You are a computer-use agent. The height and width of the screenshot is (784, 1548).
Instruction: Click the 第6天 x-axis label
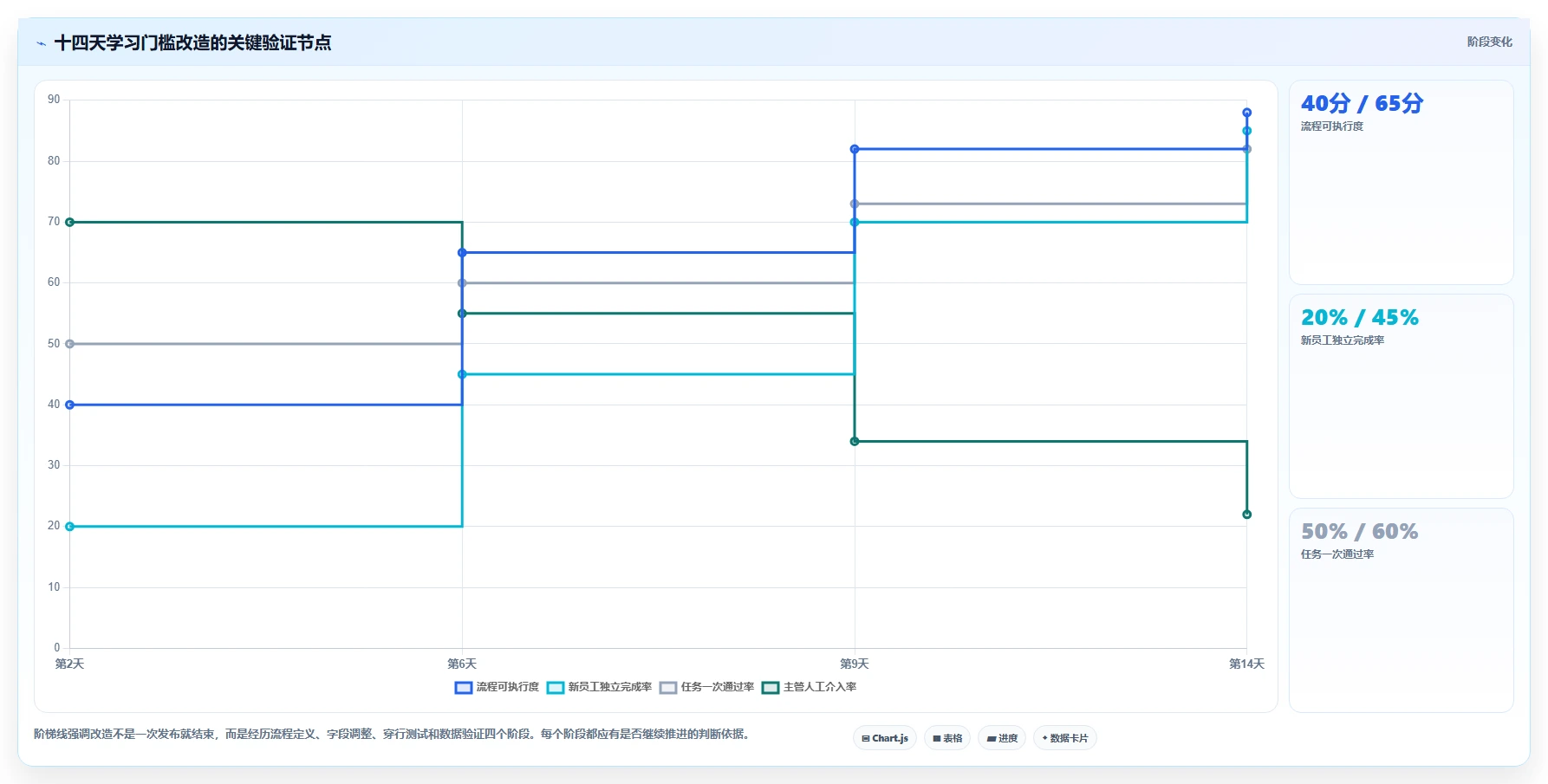[462, 664]
